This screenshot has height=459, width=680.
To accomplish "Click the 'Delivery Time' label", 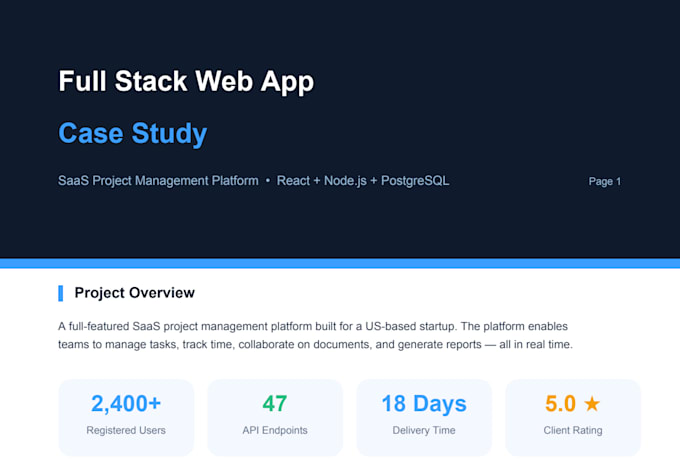I will (x=424, y=430).
